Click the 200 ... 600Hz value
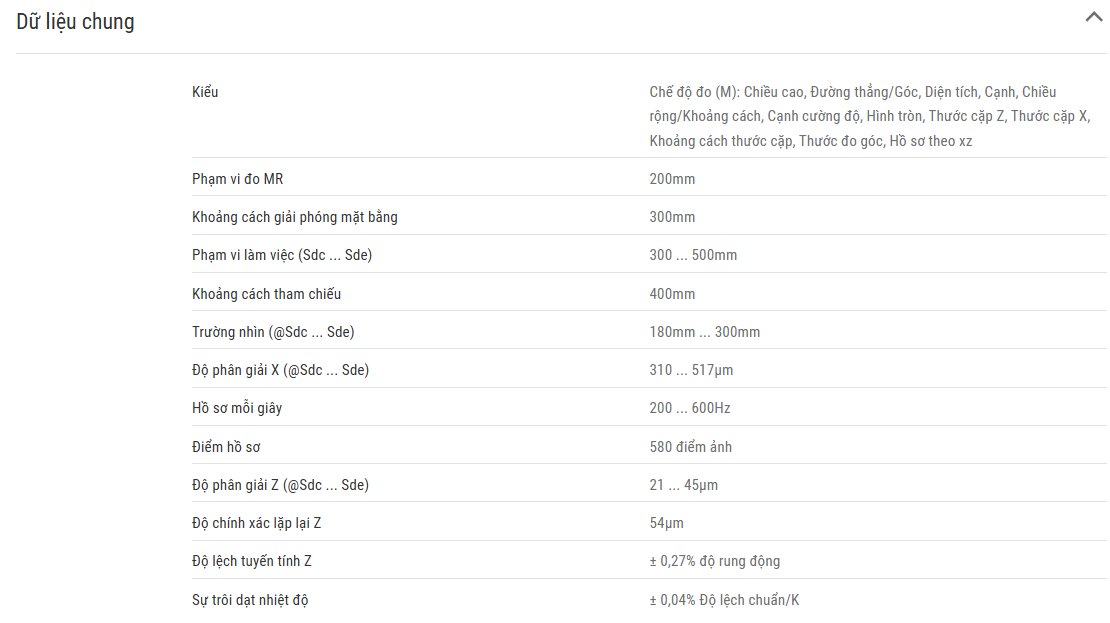The height and width of the screenshot is (623, 1110). point(690,408)
